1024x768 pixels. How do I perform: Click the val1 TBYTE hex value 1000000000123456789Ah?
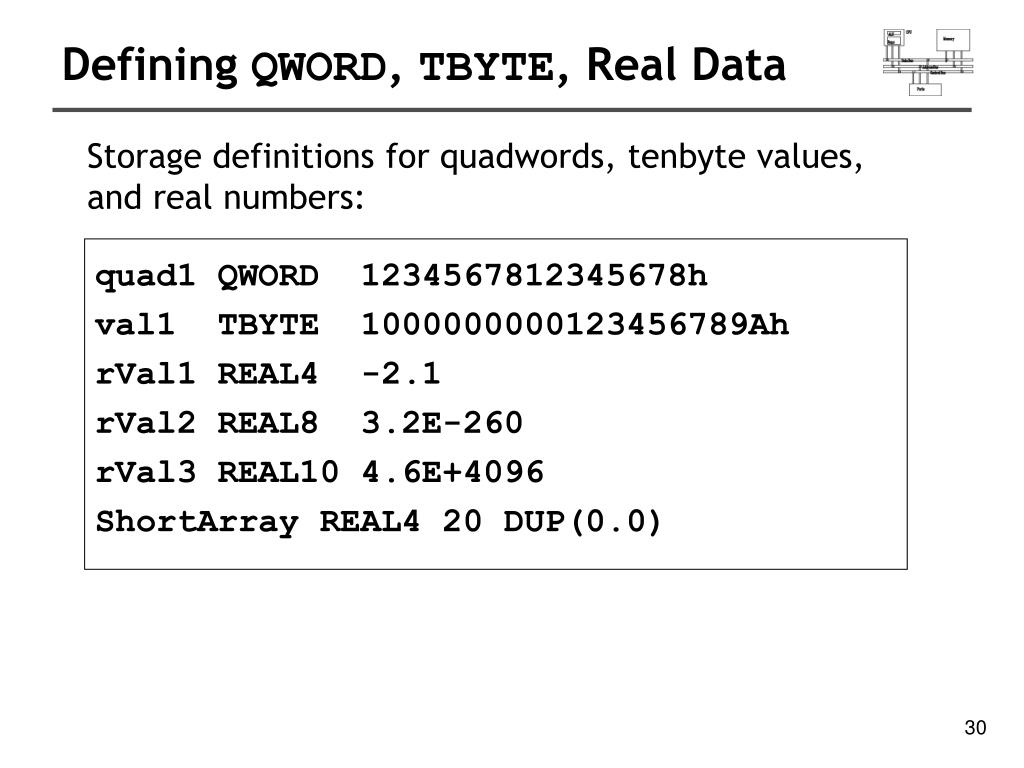(x=575, y=325)
